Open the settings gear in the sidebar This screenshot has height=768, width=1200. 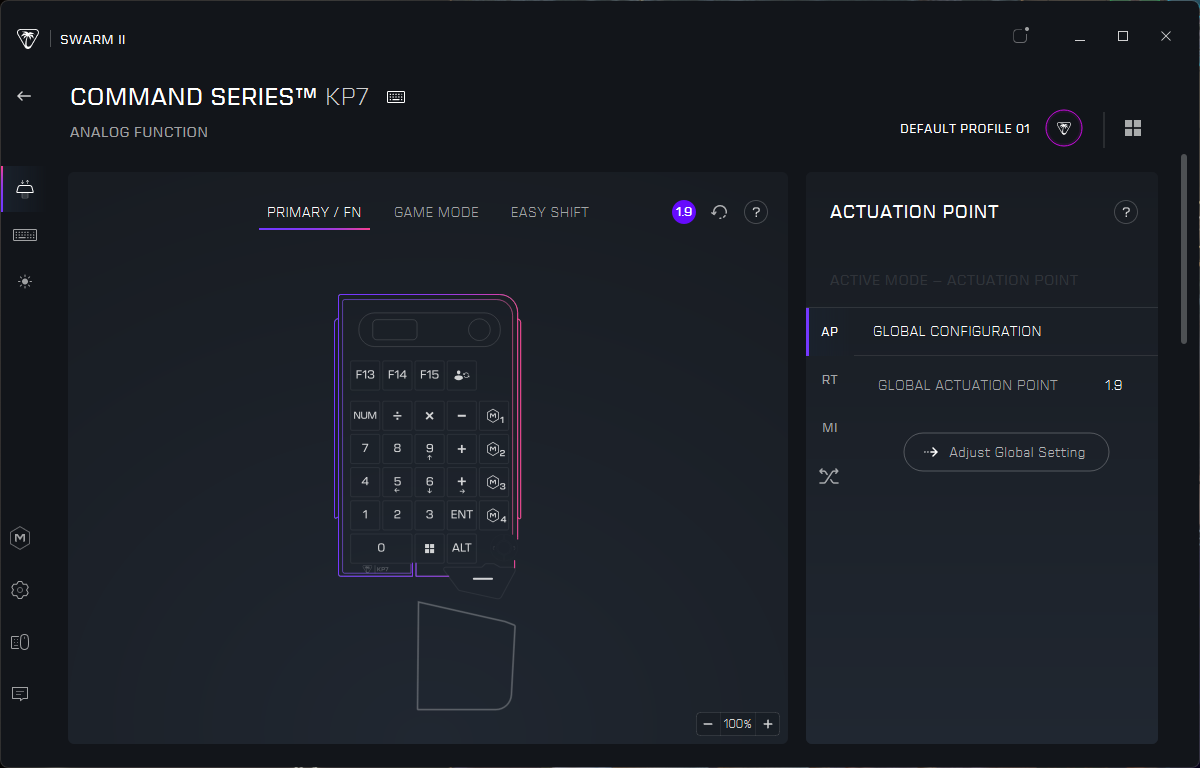click(20, 590)
